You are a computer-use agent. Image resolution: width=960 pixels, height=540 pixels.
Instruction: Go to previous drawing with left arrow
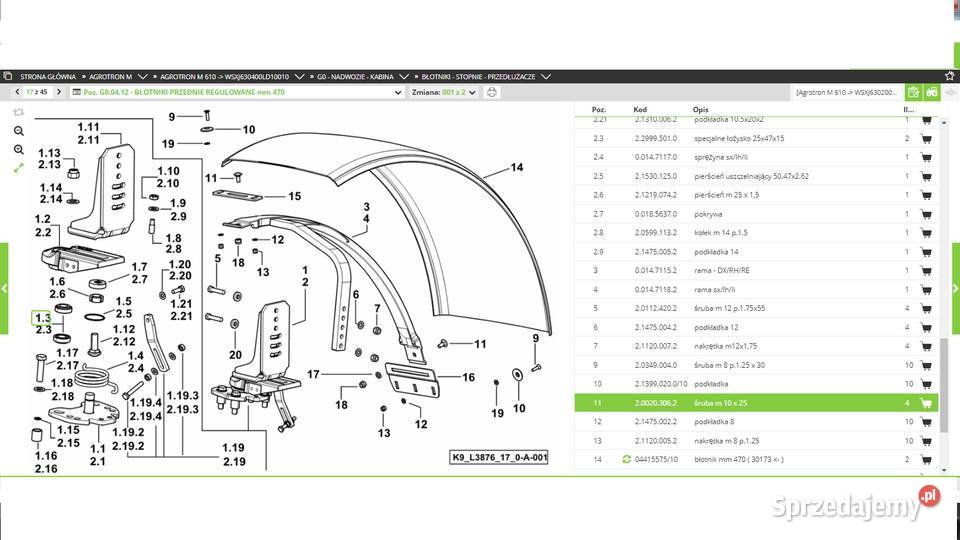pyautogui.click(x=17, y=92)
